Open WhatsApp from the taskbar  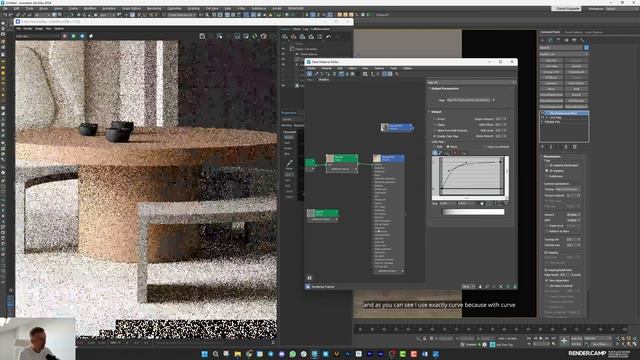(x=293, y=354)
